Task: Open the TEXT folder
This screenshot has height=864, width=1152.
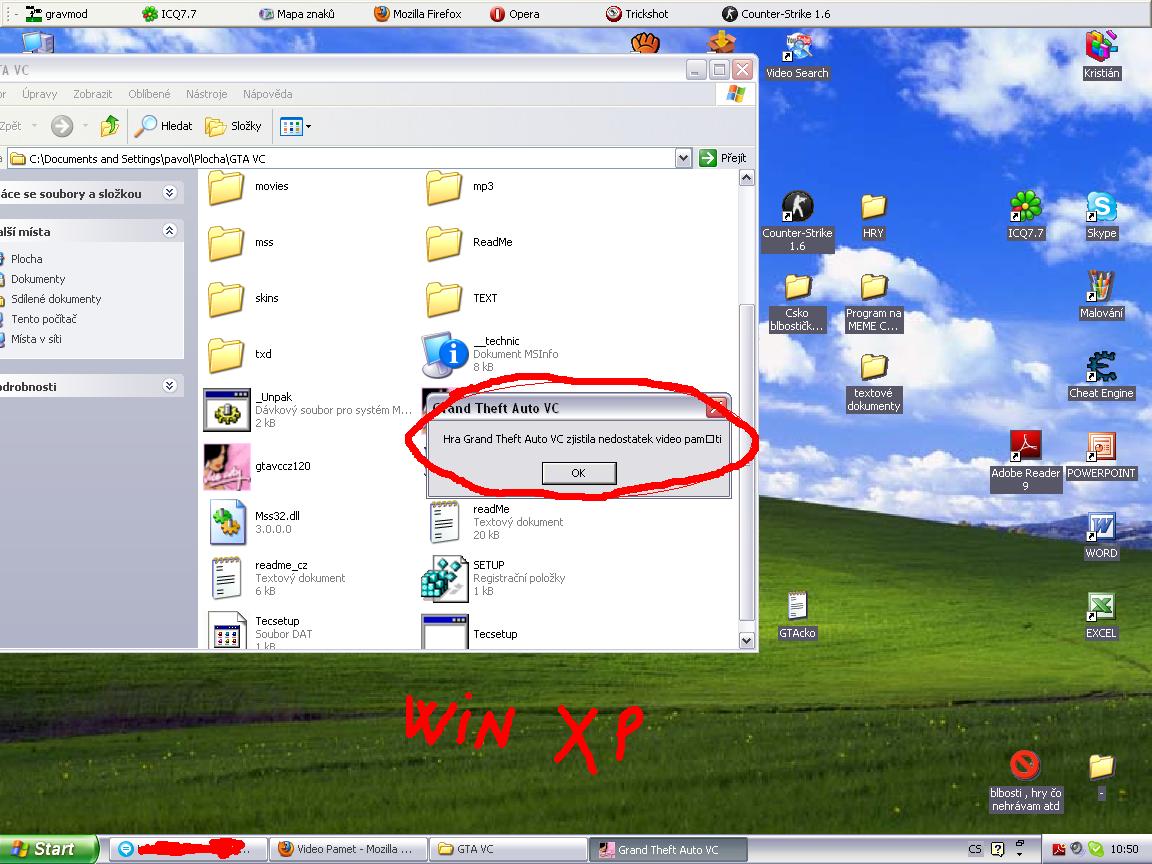Action: coord(462,298)
